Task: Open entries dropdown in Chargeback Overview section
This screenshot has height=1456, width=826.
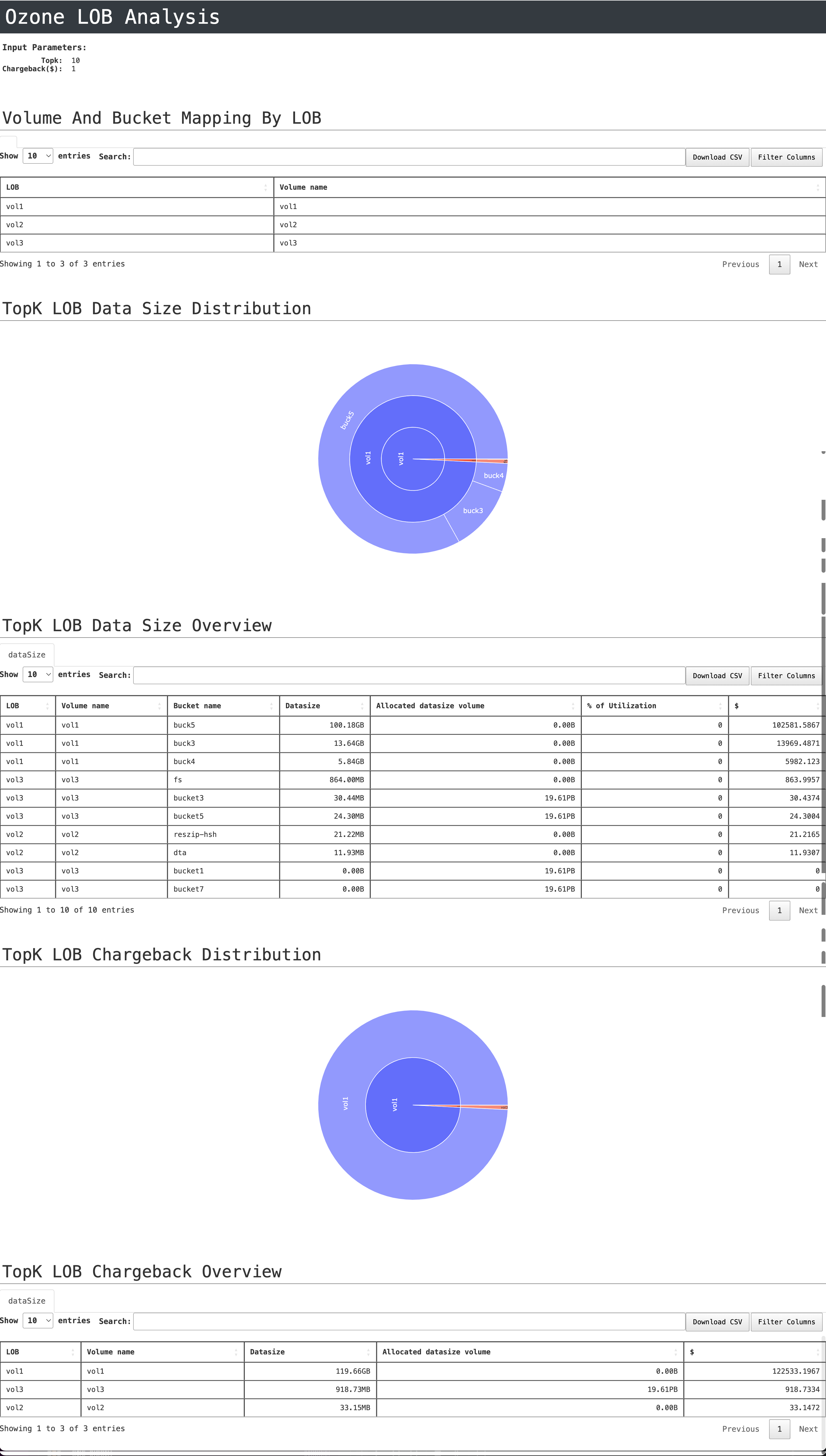Action: 38,1320
